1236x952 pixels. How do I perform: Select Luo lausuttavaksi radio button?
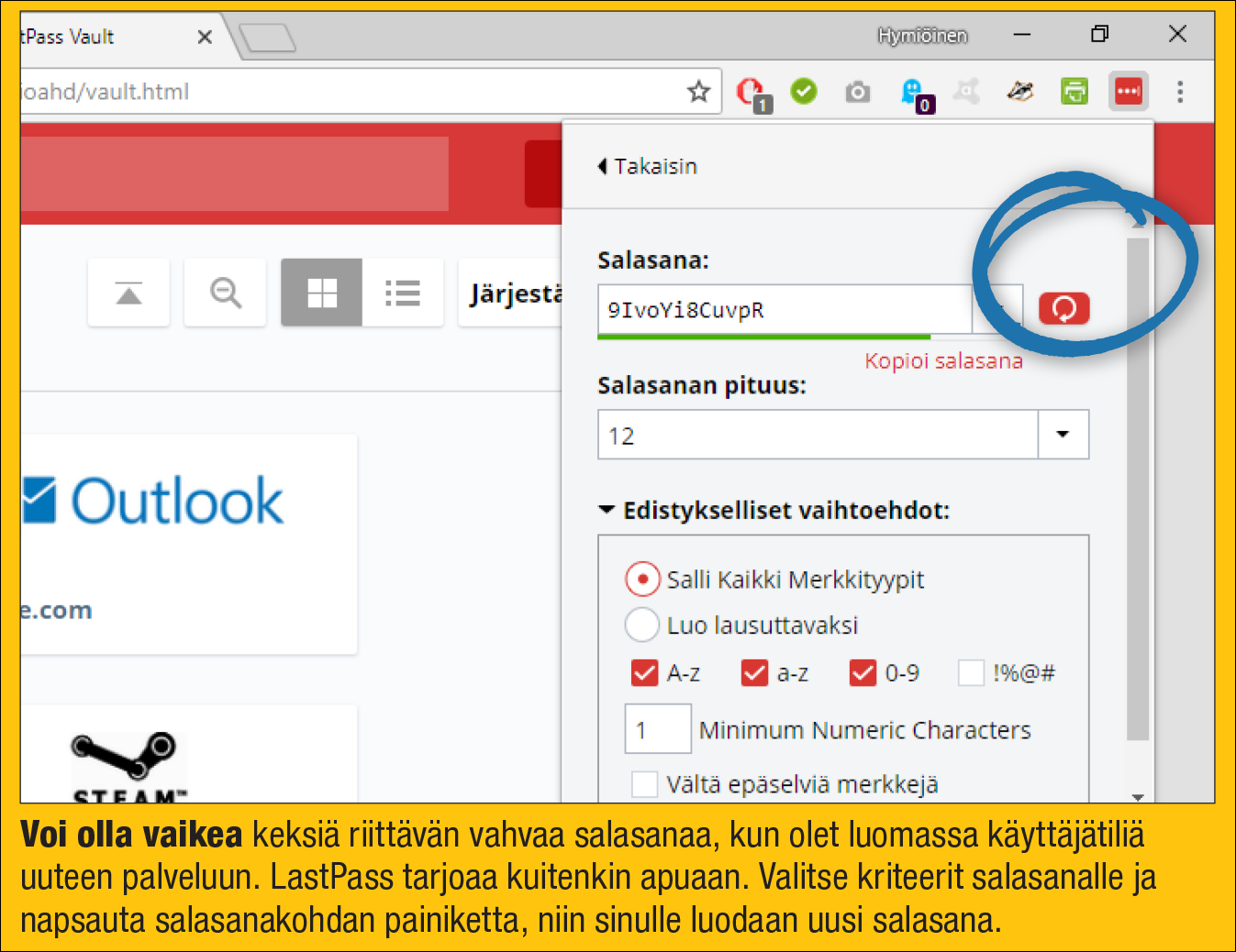(642, 625)
